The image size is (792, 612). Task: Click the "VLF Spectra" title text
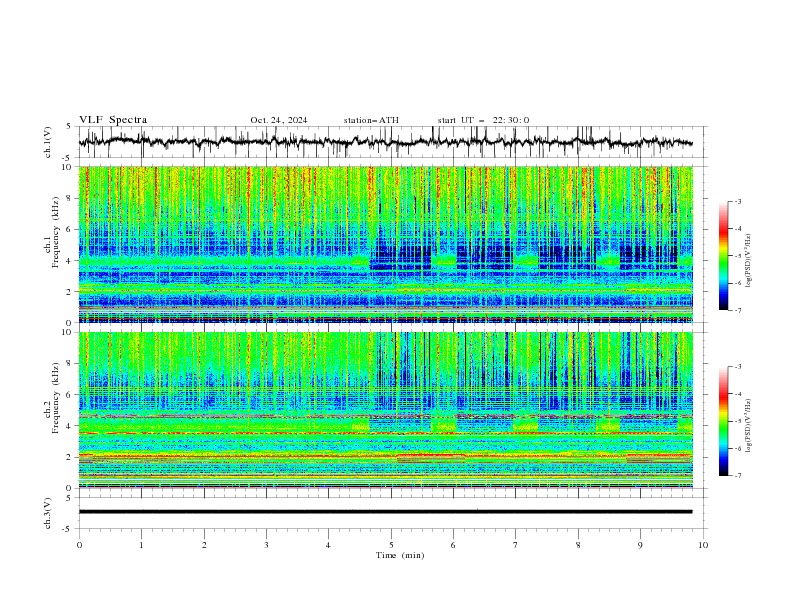[x=113, y=120]
